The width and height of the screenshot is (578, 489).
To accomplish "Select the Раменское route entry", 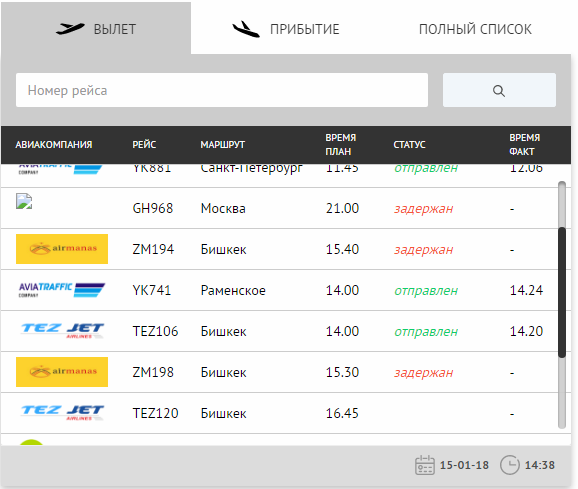I will (x=233, y=291).
